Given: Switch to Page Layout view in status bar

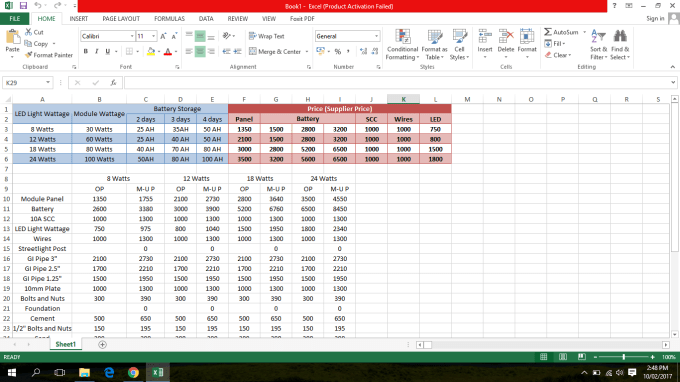Looking at the screenshot, I should click(x=562, y=357).
